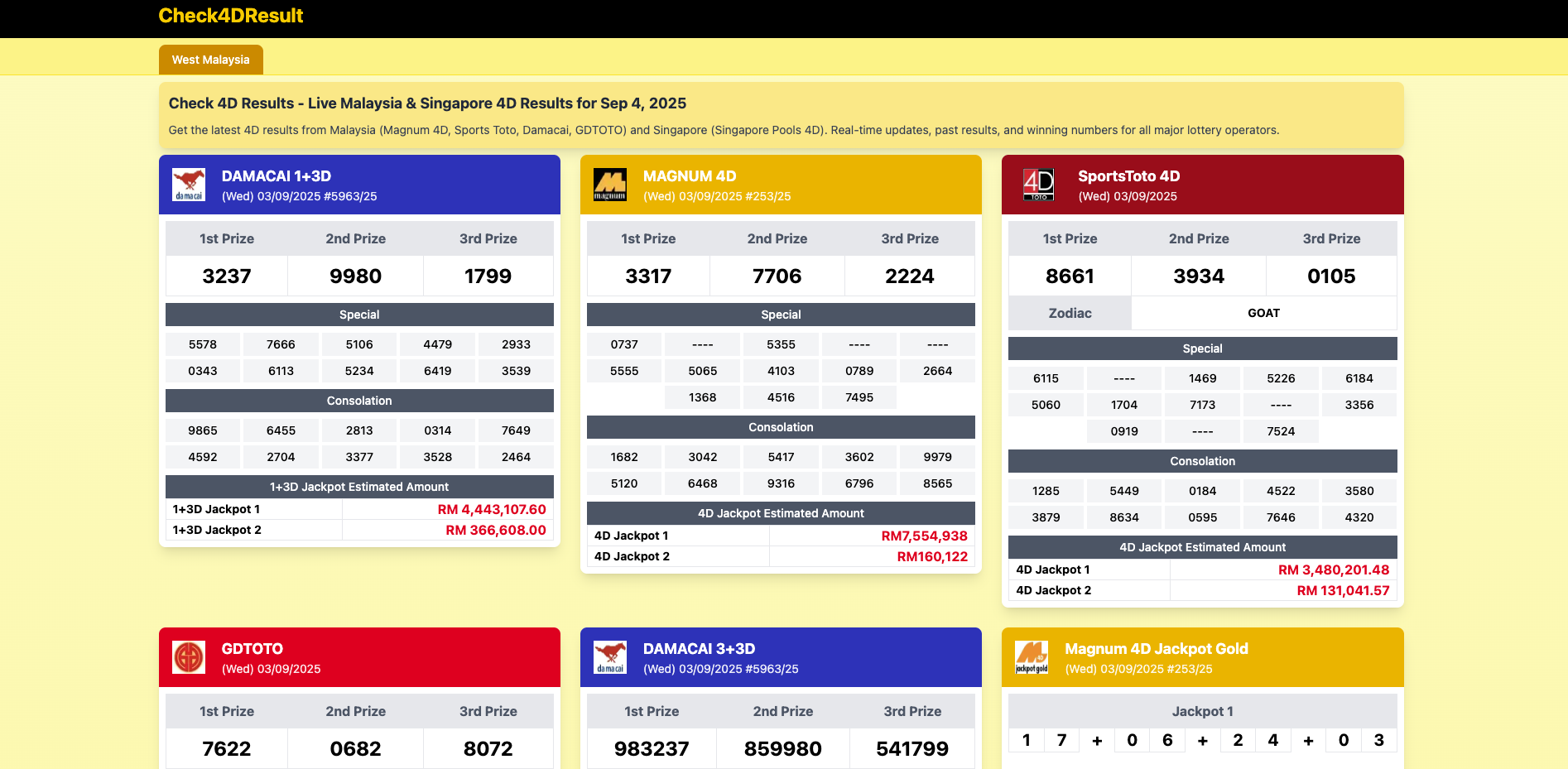1568x769 pixels.
Task: Click the GOAT zodiac value
Action: tap(1263, 313)
